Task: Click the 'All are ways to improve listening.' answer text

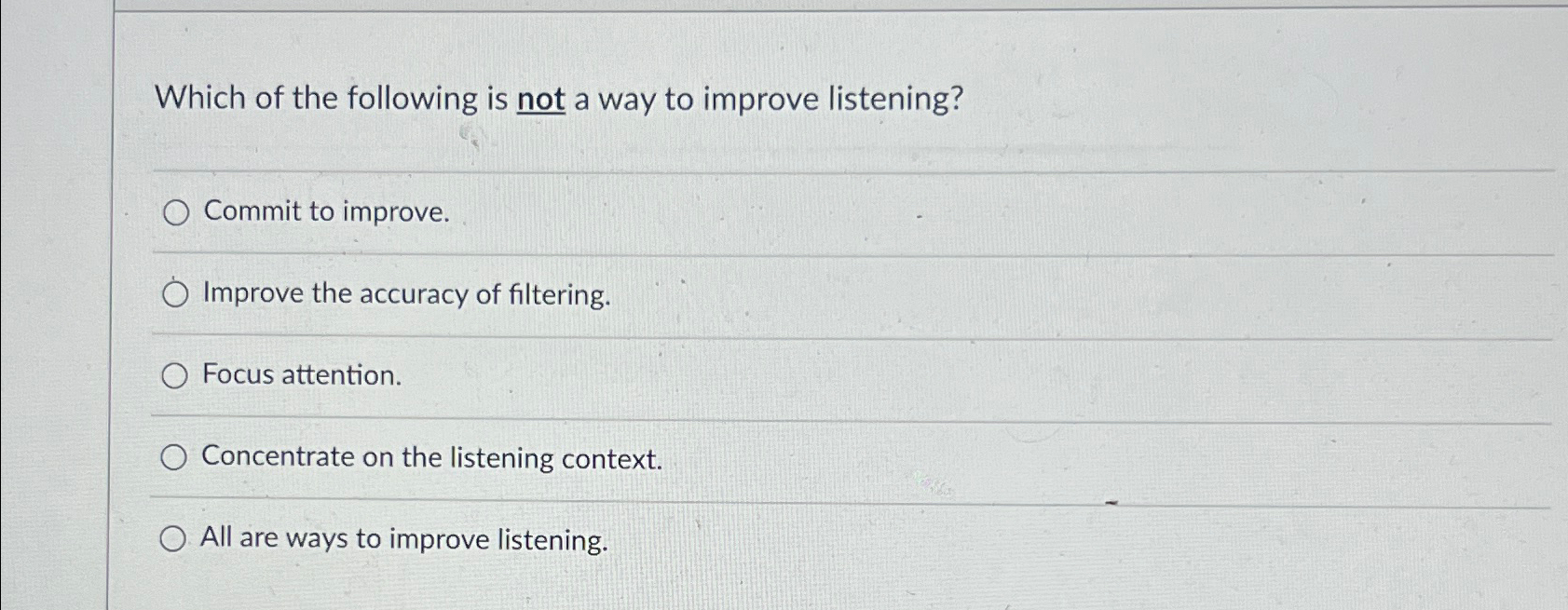Action: tap(404, 539)
